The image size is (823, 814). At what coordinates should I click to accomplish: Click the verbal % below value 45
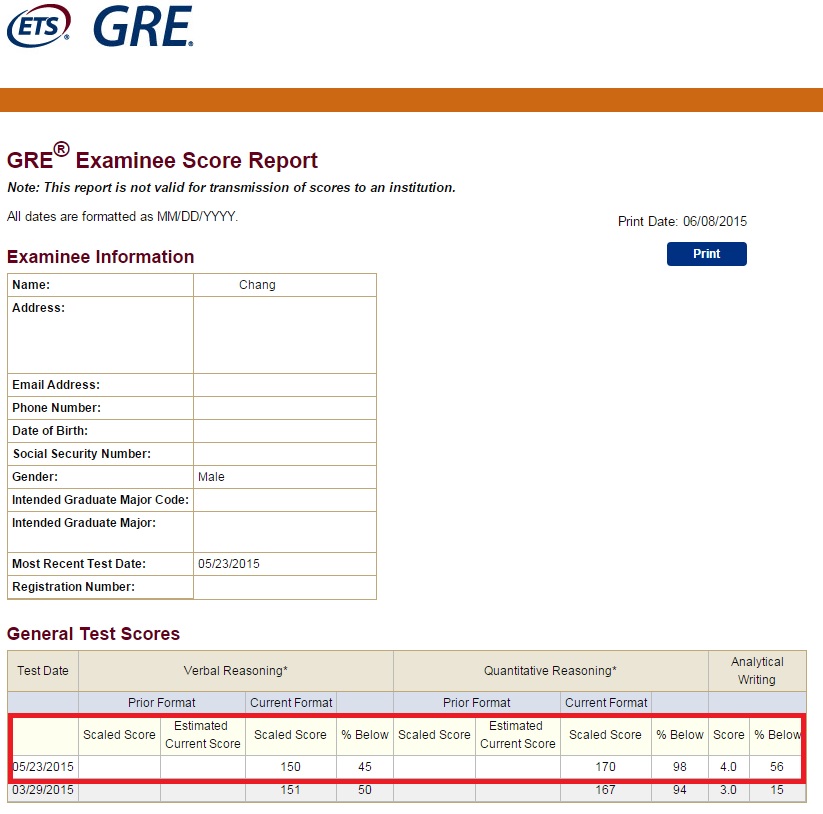point(365,767)
